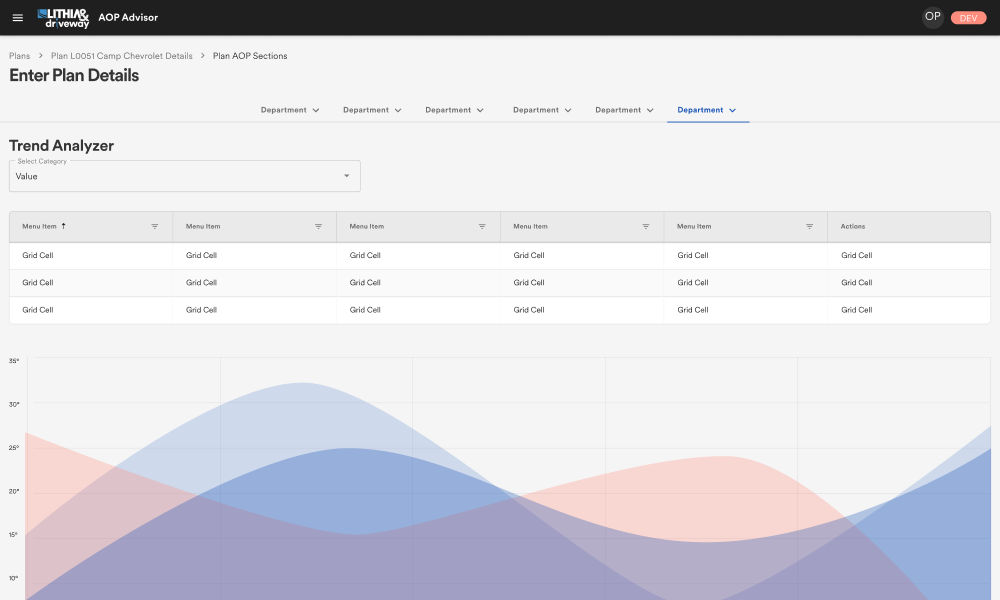Select the fourth Department tab
This screenshot has height=600, width=1000.
535,110
